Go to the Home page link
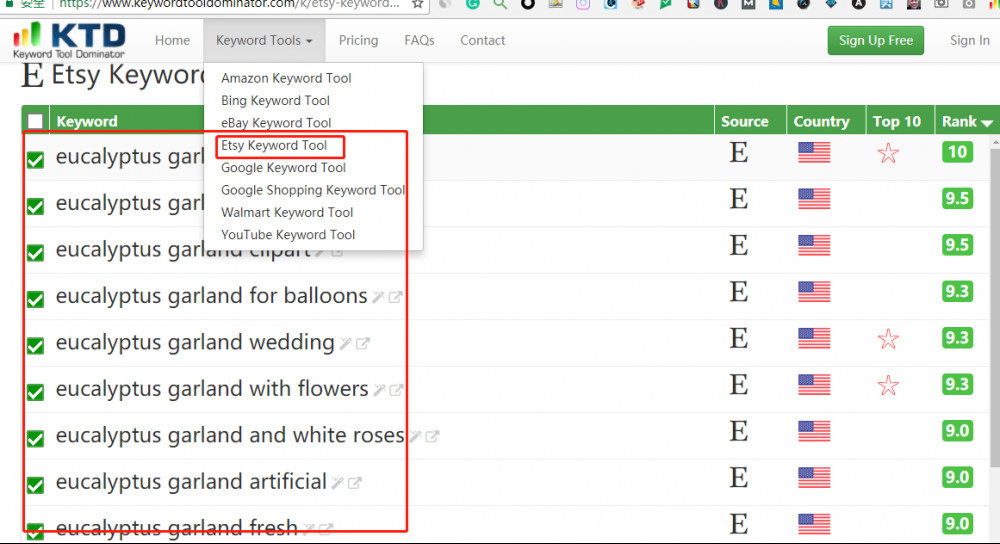The height and width of the screenshot is (544, 1000). coord(172,40)
